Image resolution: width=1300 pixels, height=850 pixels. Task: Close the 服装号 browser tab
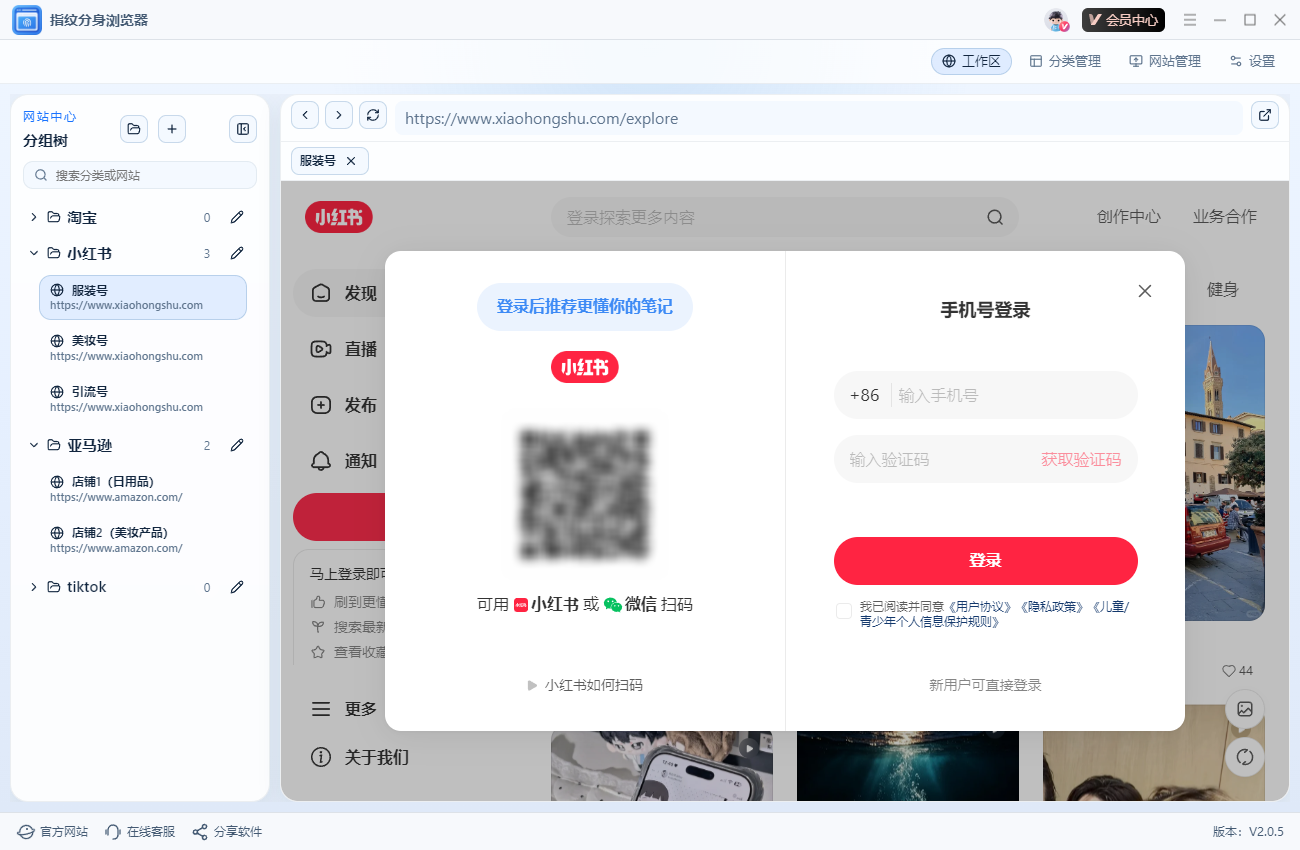tap(351, 161)
